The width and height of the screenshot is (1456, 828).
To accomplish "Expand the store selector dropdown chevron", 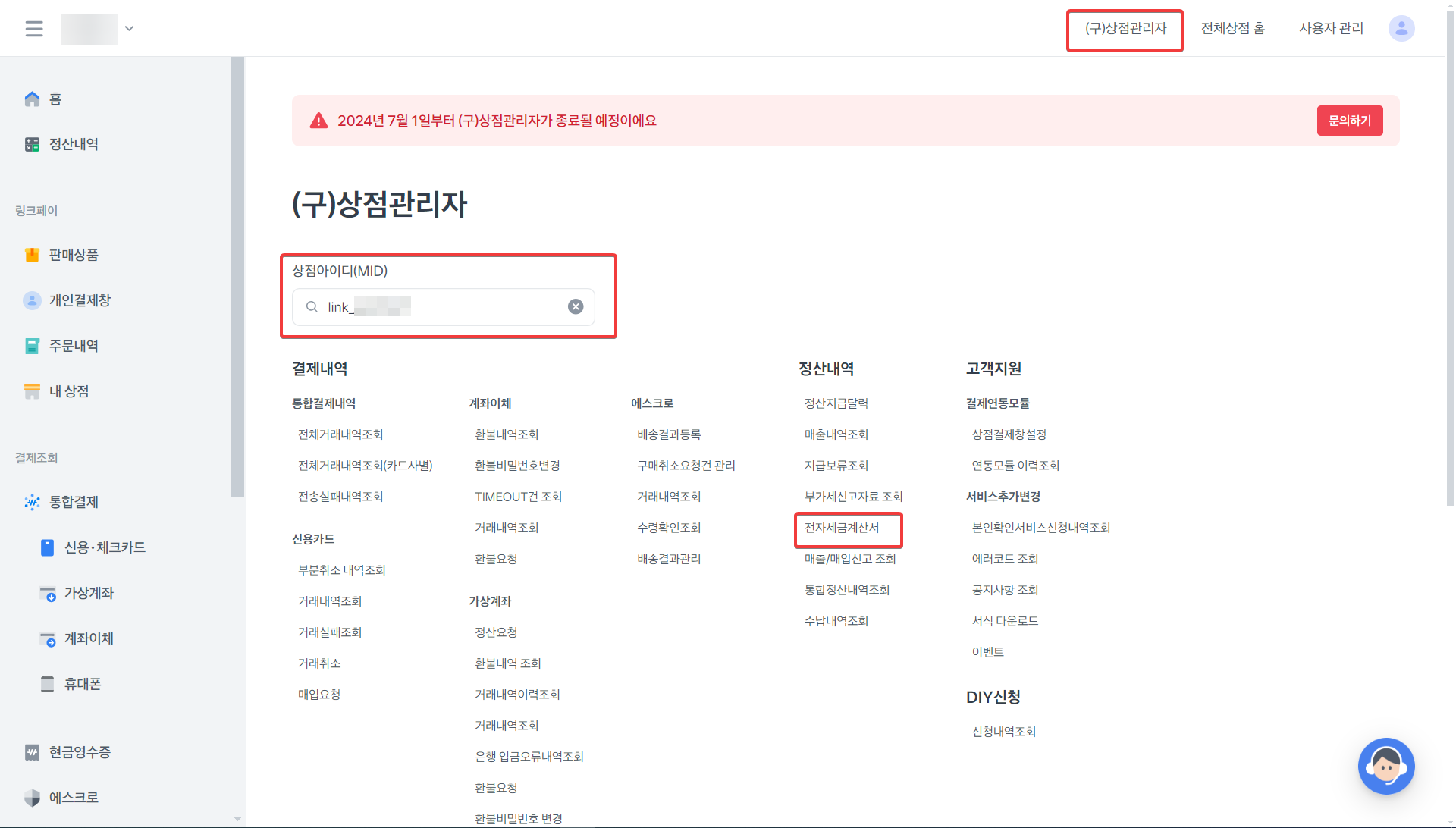I will (130, 29).
